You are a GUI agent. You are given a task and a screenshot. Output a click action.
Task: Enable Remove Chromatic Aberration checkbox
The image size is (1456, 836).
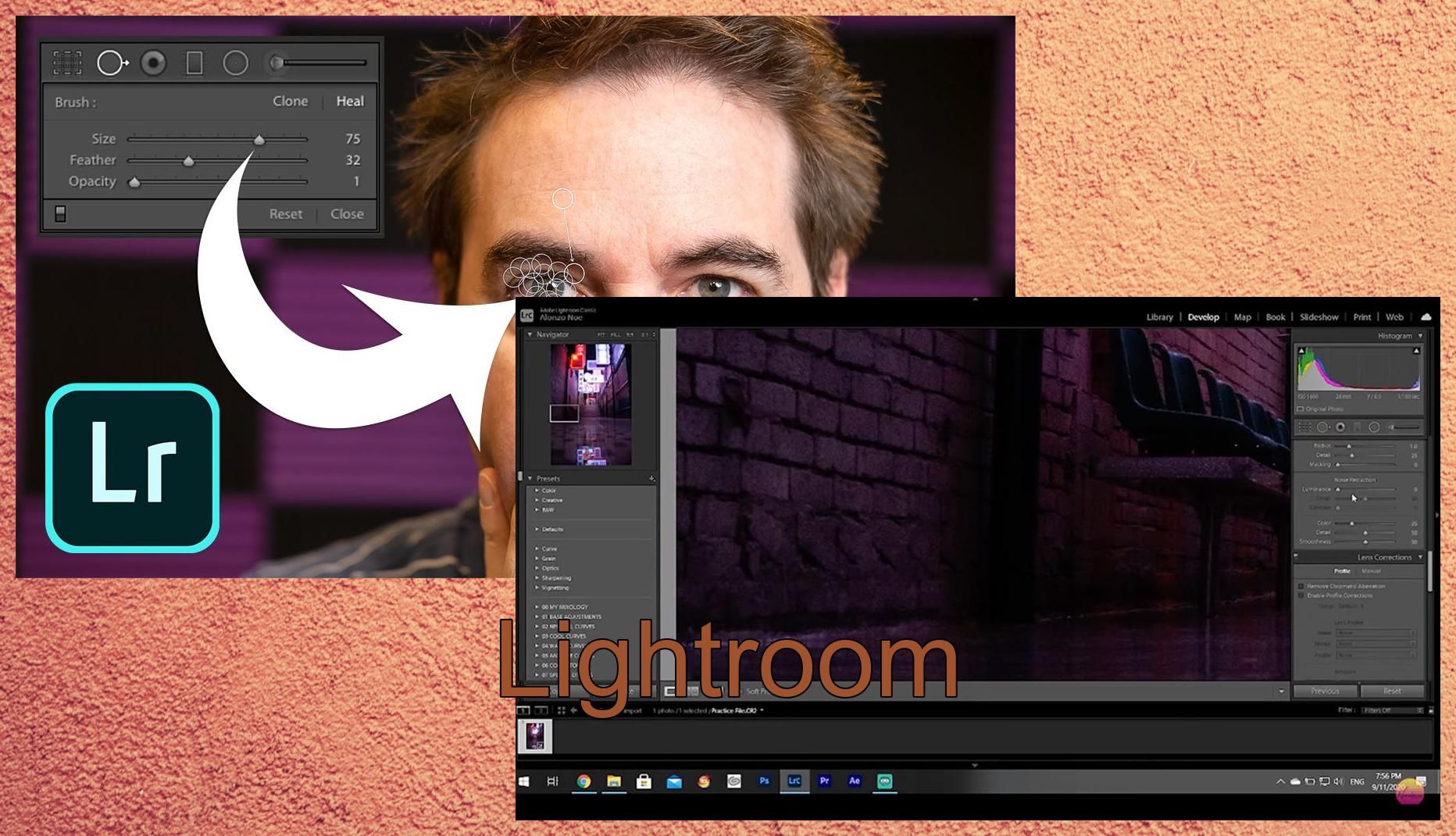click(x=1301, y=586)
